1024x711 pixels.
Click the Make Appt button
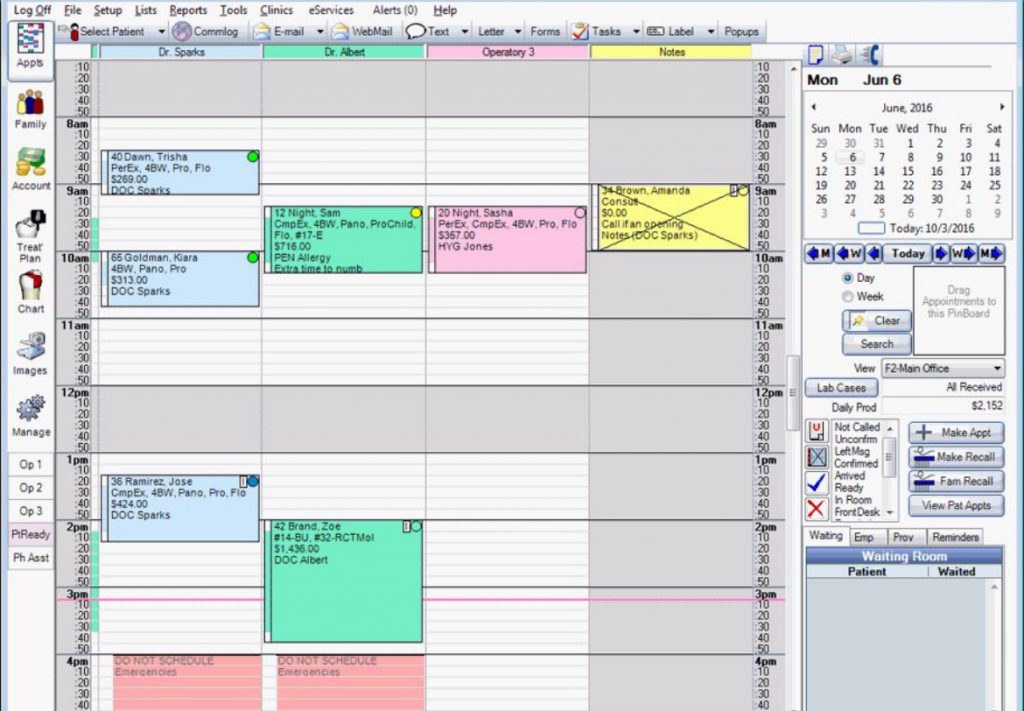tap(955, 432)
